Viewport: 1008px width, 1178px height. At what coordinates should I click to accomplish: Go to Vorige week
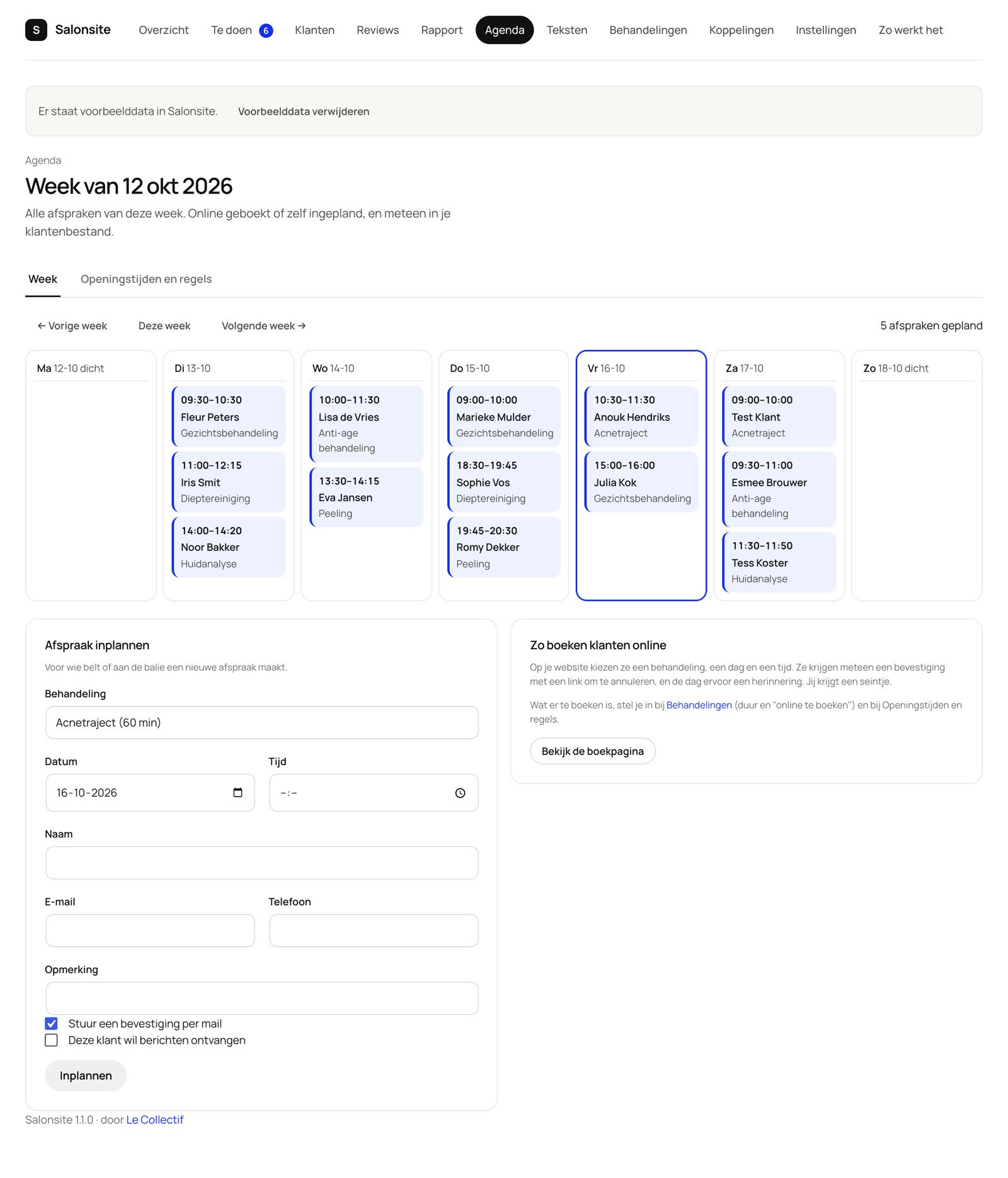click(x=72, y=326)
